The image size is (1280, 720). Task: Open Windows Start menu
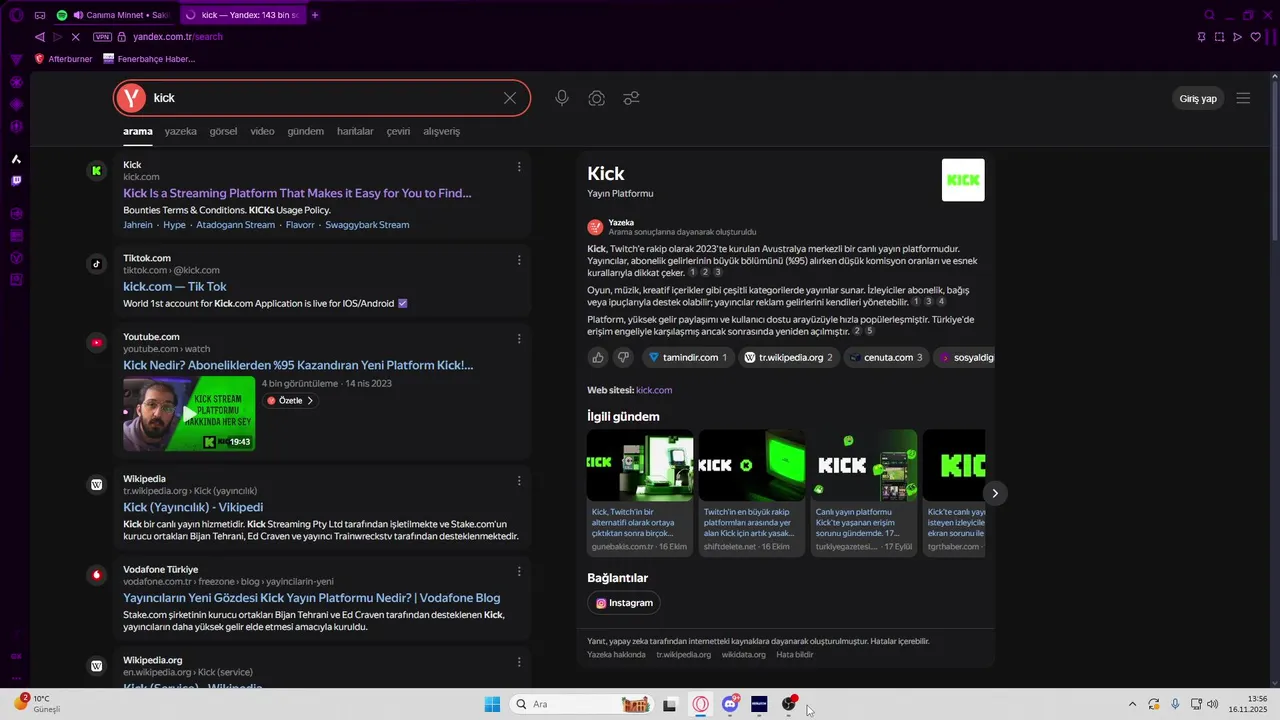tap(492, 704)
